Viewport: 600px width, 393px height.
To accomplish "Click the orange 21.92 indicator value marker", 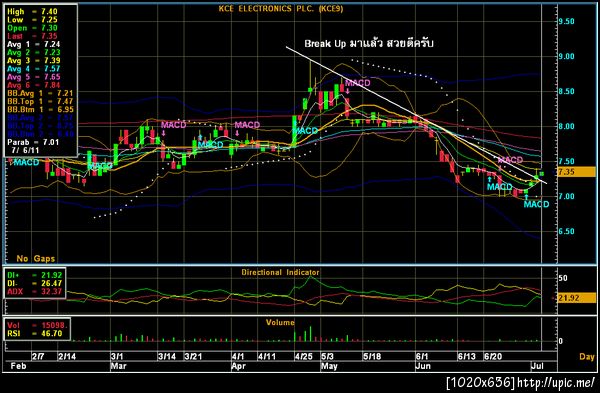I will (x=576, y=298).
